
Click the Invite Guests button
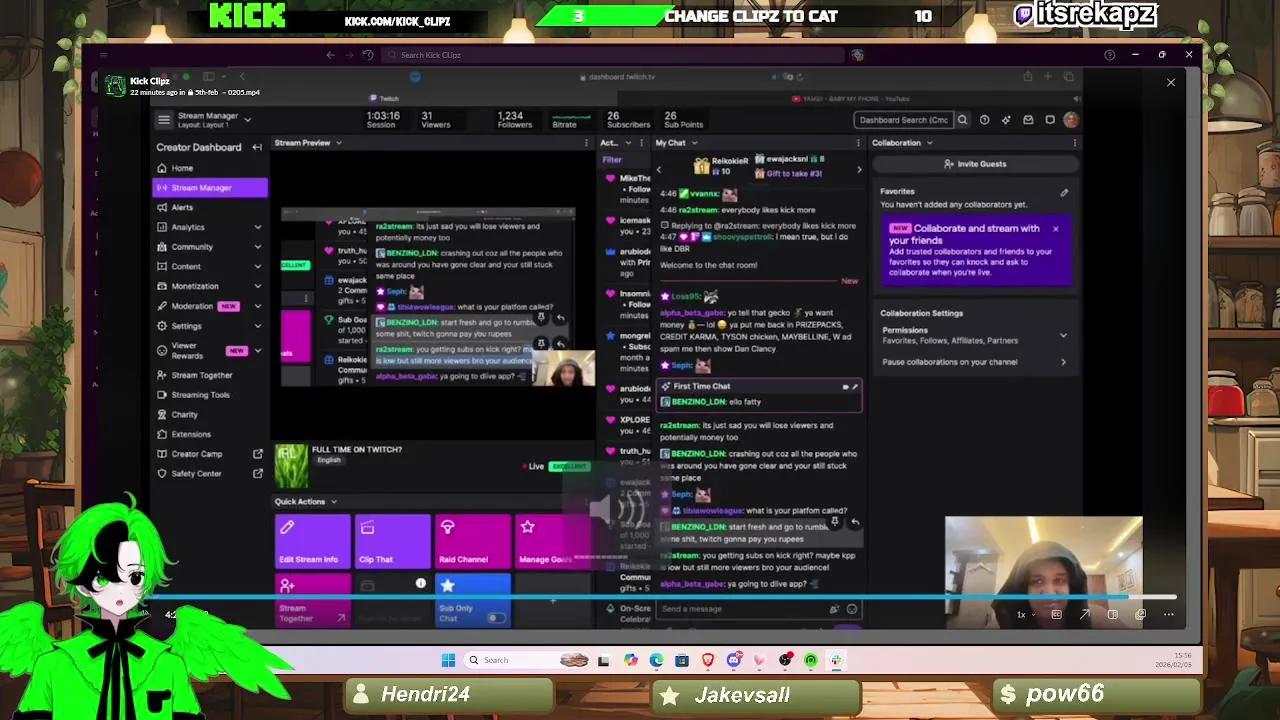tap(975, 164)
